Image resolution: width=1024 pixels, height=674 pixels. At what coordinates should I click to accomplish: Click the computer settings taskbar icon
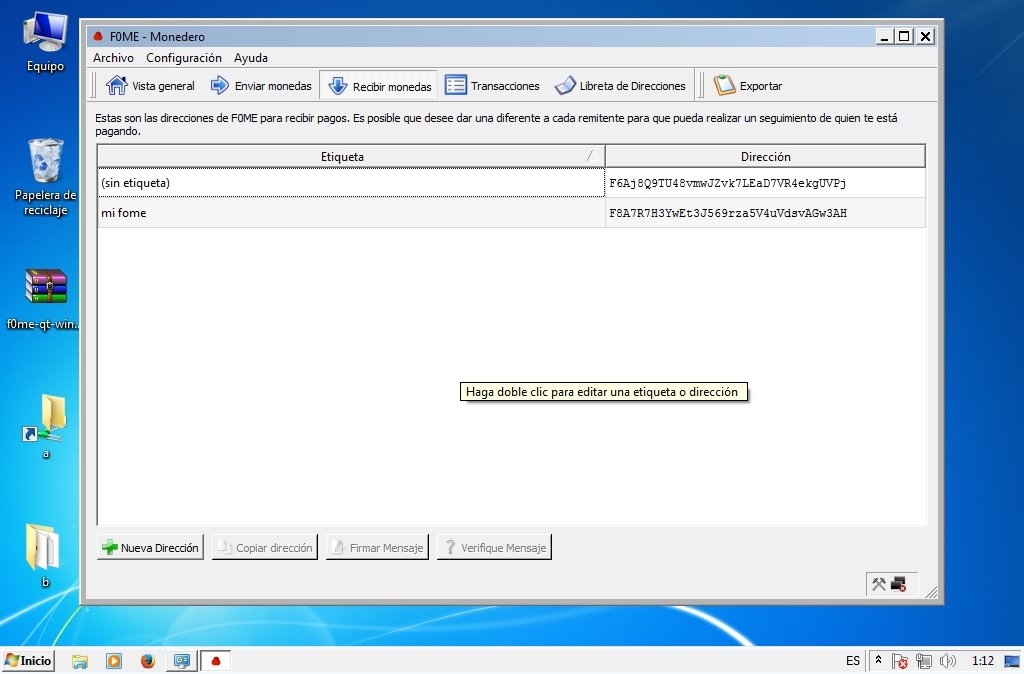182,661
